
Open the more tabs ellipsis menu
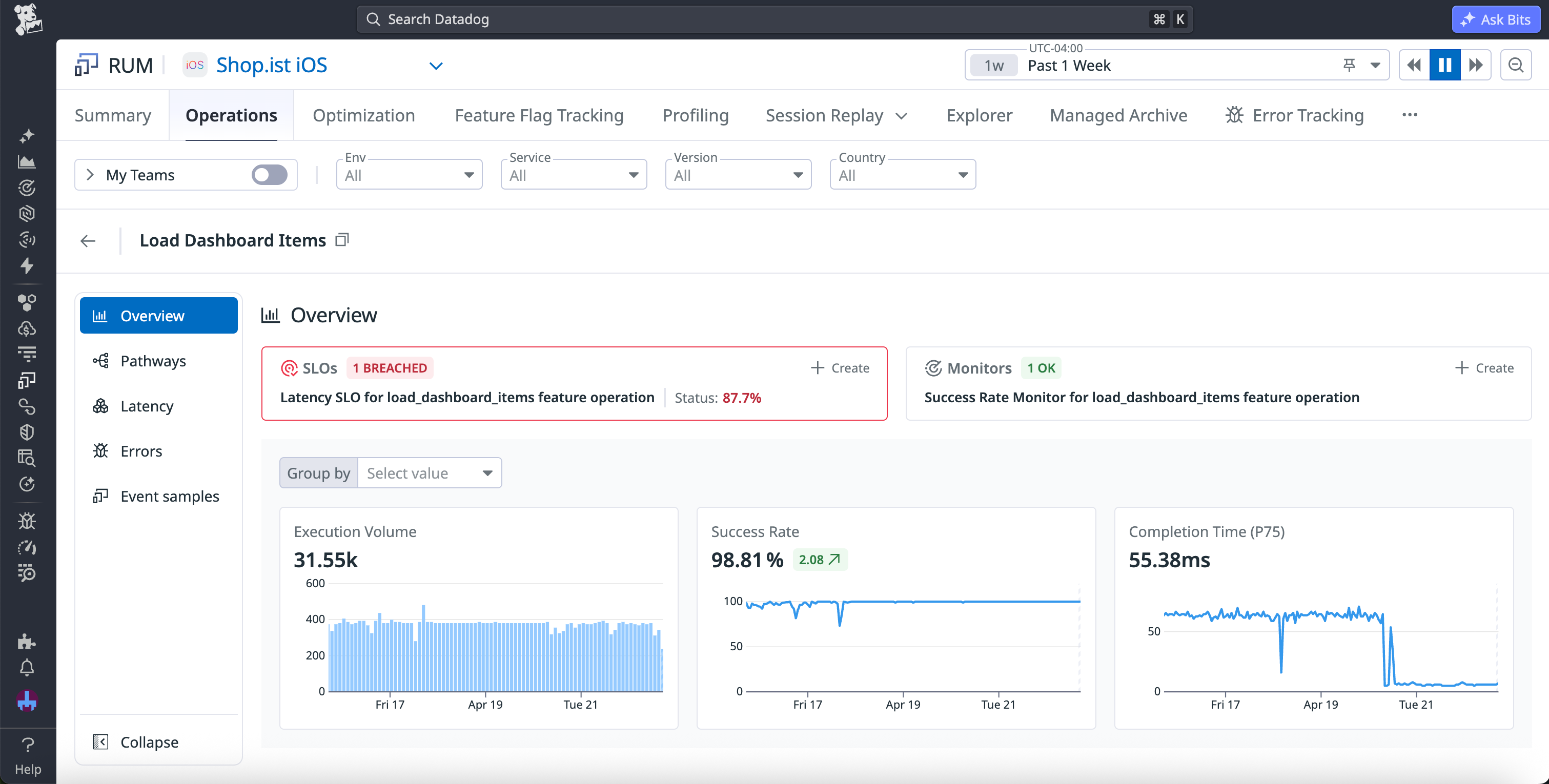pyautogui.click(x=1410, y=115)
